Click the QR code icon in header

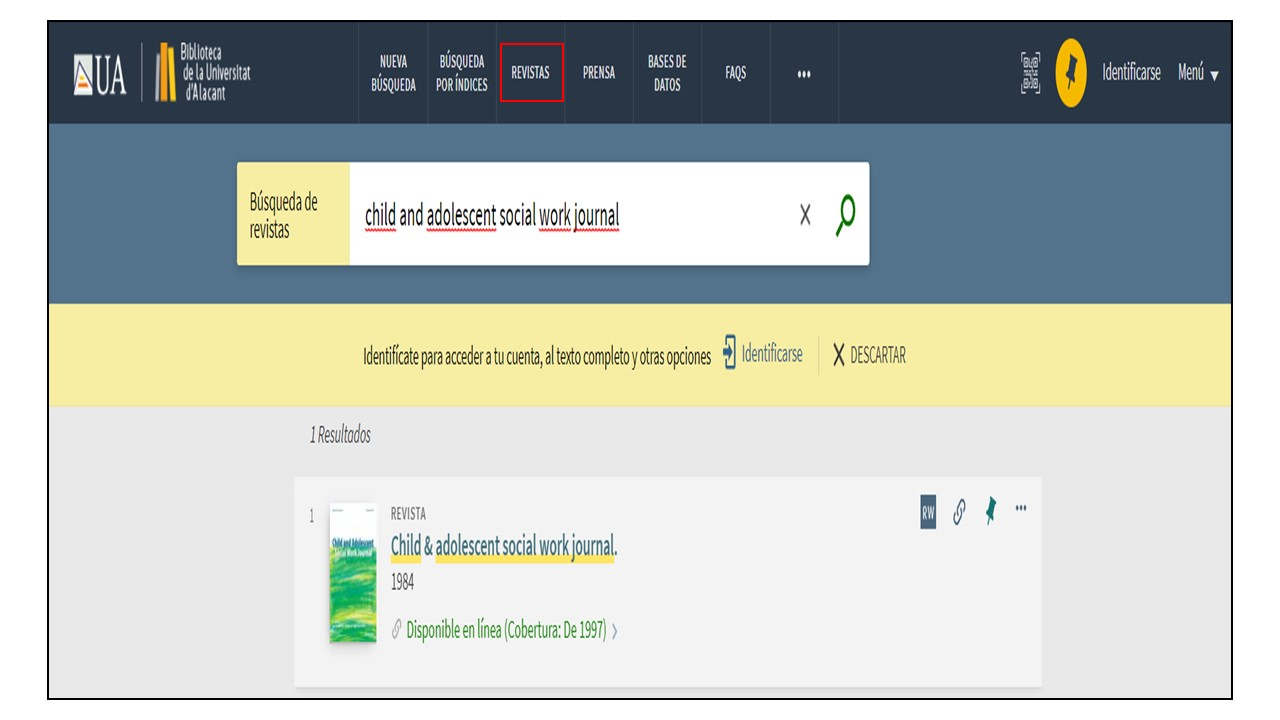[1030, 73]
